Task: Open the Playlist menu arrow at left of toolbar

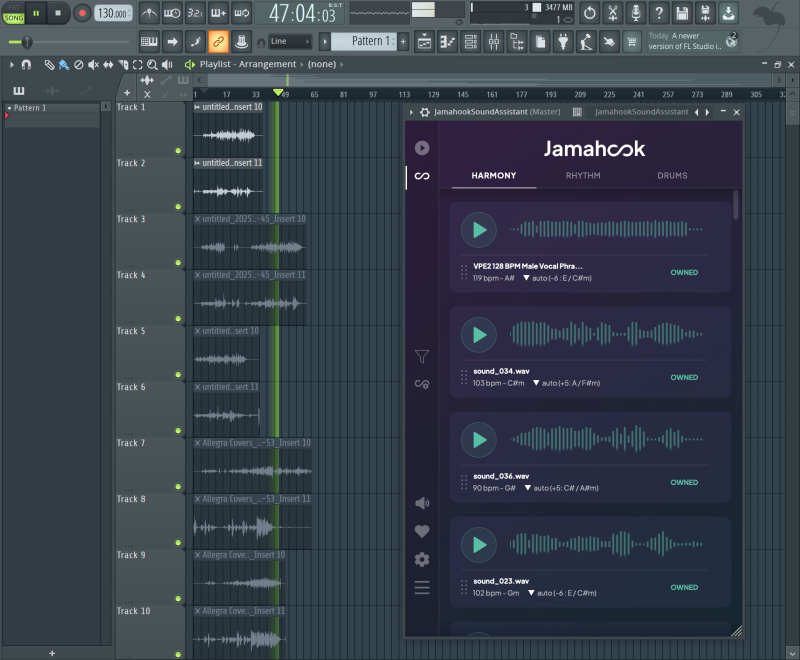Action: coord(11,65)
